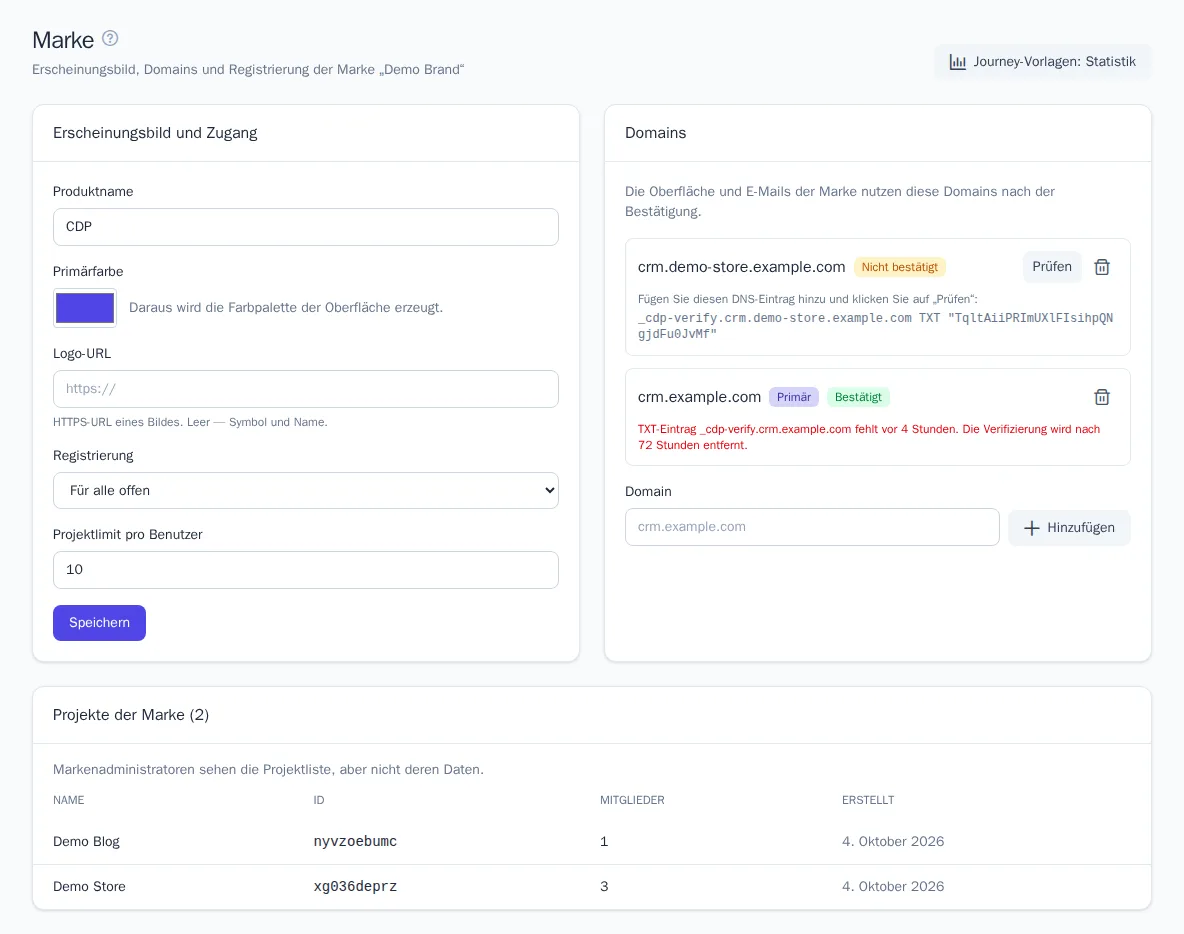Click the Primär badge

(794, 397)
